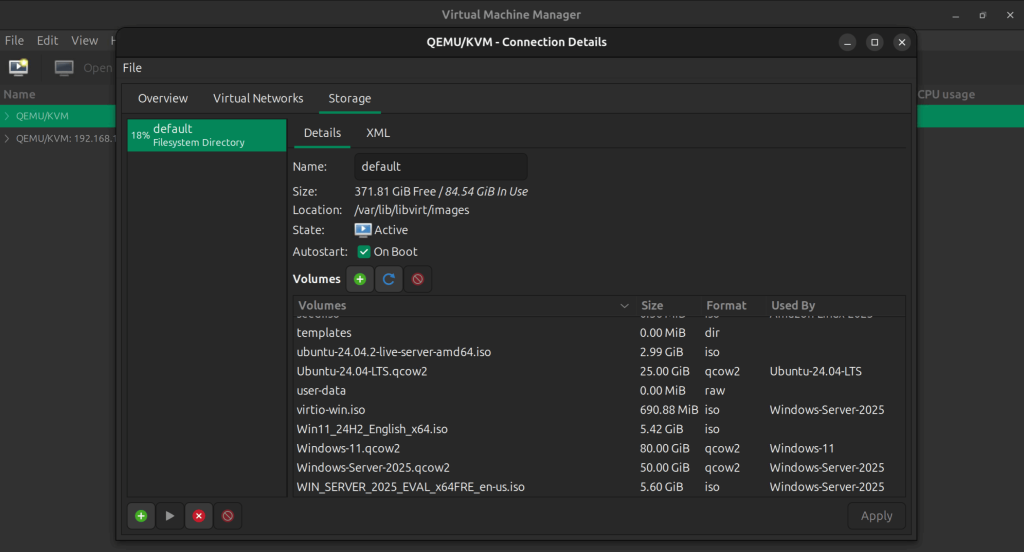Screen dimensions: 1024x552
Task: Open the Details sub-tab
Action: pos(322,133)
